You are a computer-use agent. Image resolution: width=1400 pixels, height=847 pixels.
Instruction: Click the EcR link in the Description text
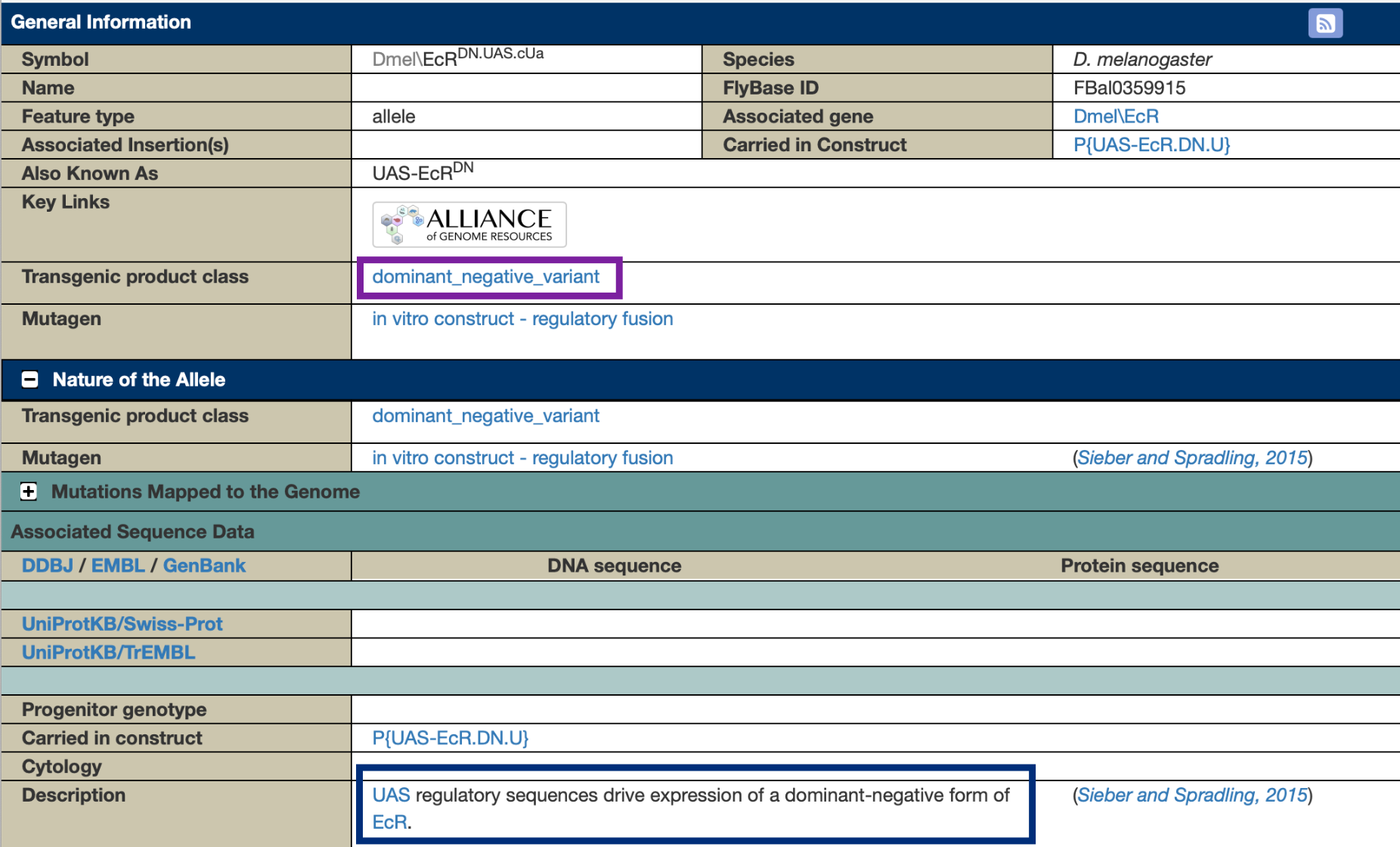point(389,822)
